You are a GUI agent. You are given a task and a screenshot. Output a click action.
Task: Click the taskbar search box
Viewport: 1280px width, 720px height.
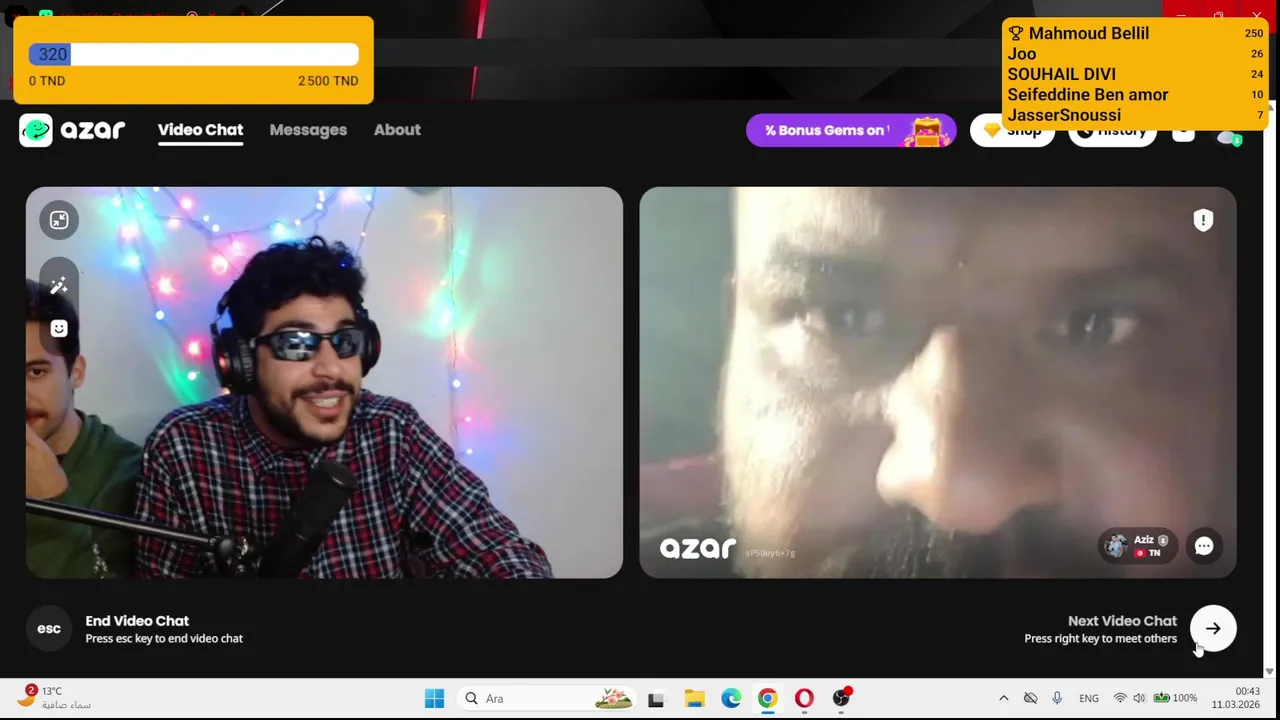(x=547, y=698)
